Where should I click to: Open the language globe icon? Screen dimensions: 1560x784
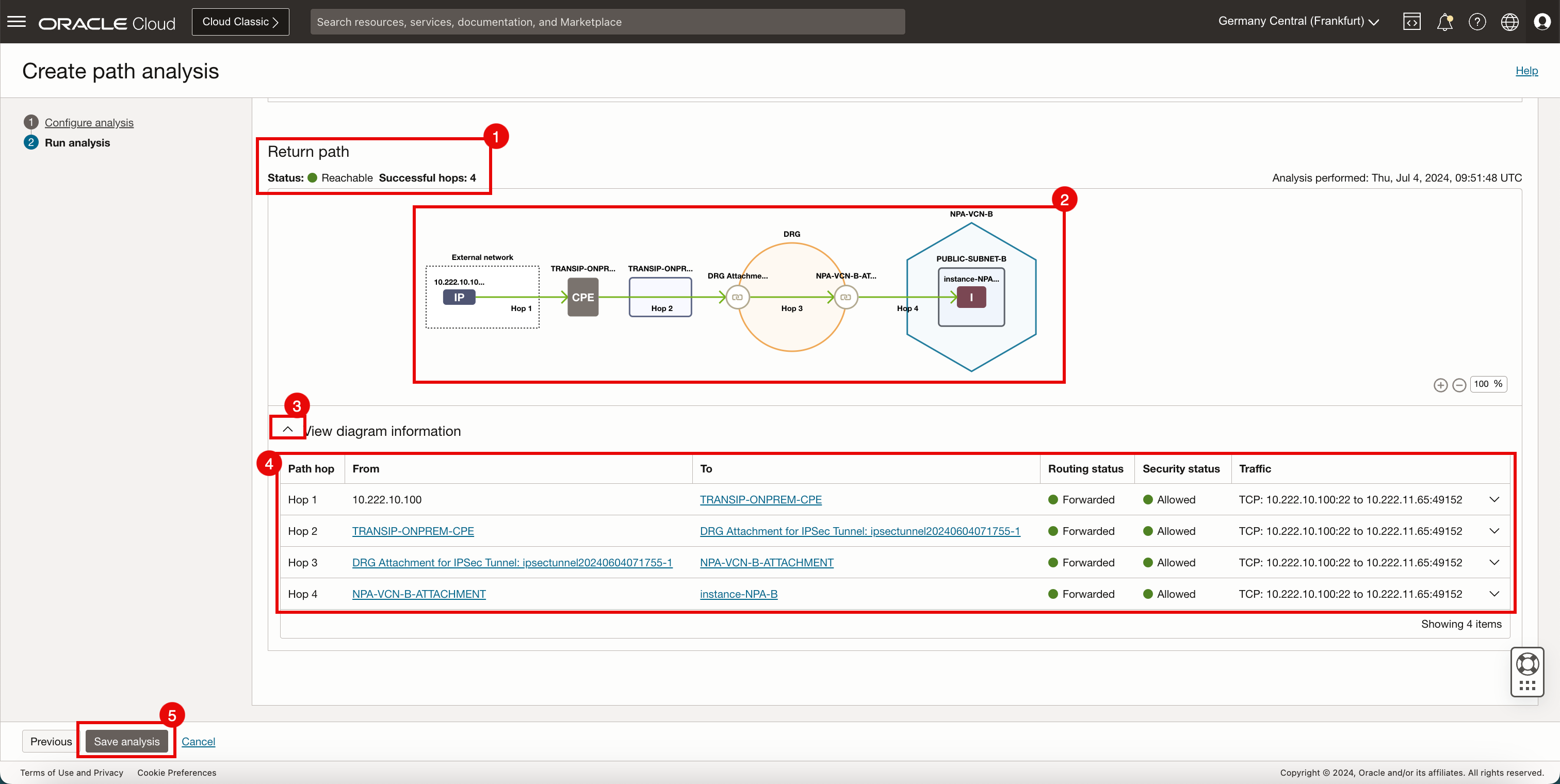tap(1509, 22)
